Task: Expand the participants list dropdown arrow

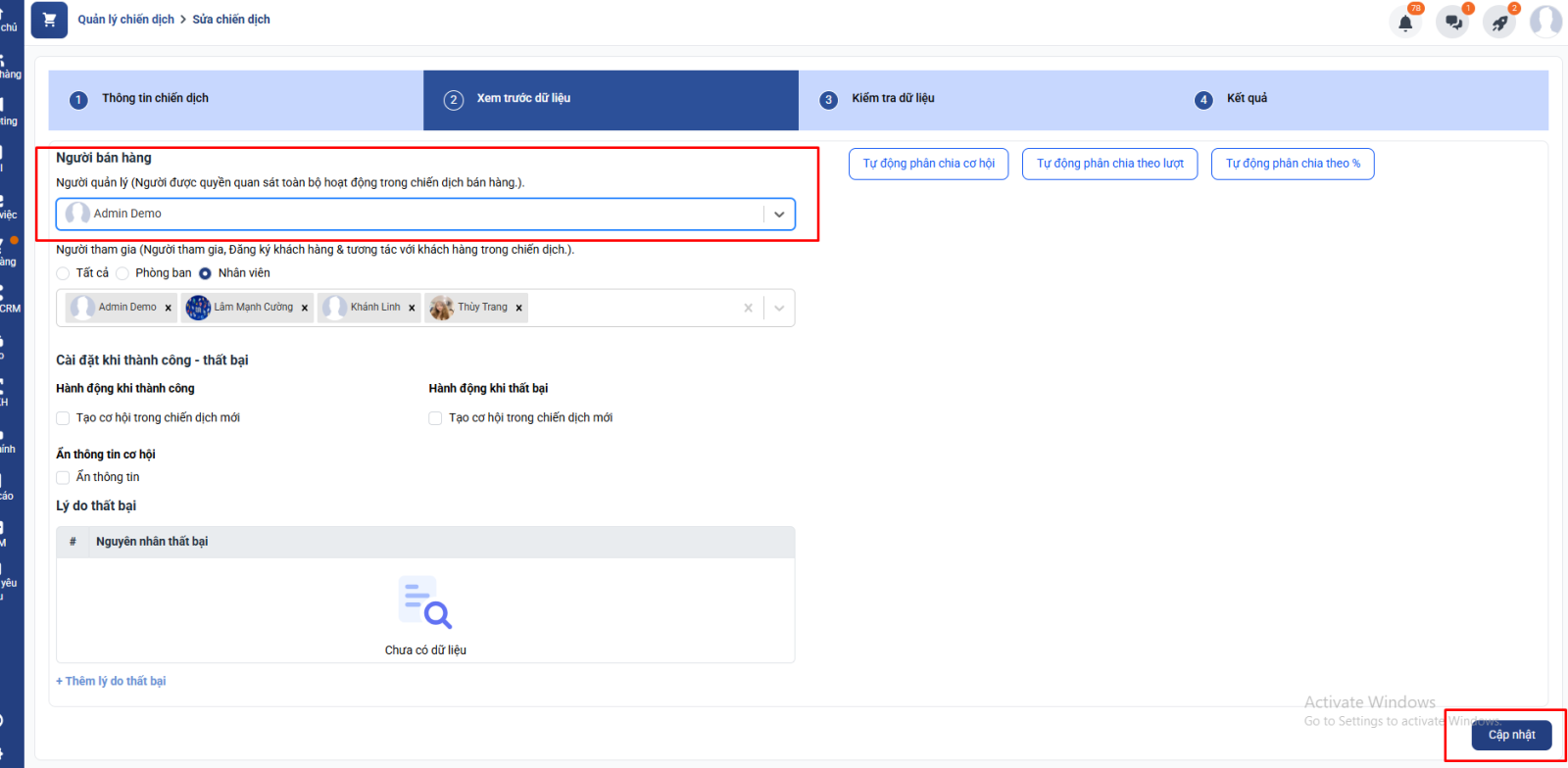Action: [779, 308]
